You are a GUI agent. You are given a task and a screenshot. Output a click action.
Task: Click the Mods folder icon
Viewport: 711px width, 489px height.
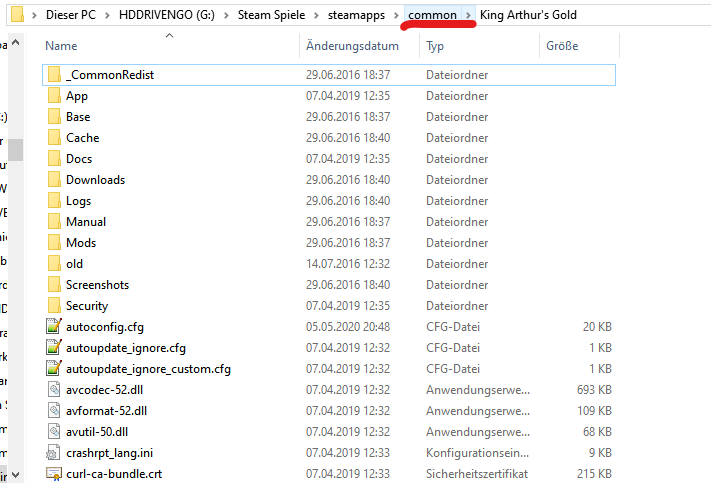coord(55,243)
